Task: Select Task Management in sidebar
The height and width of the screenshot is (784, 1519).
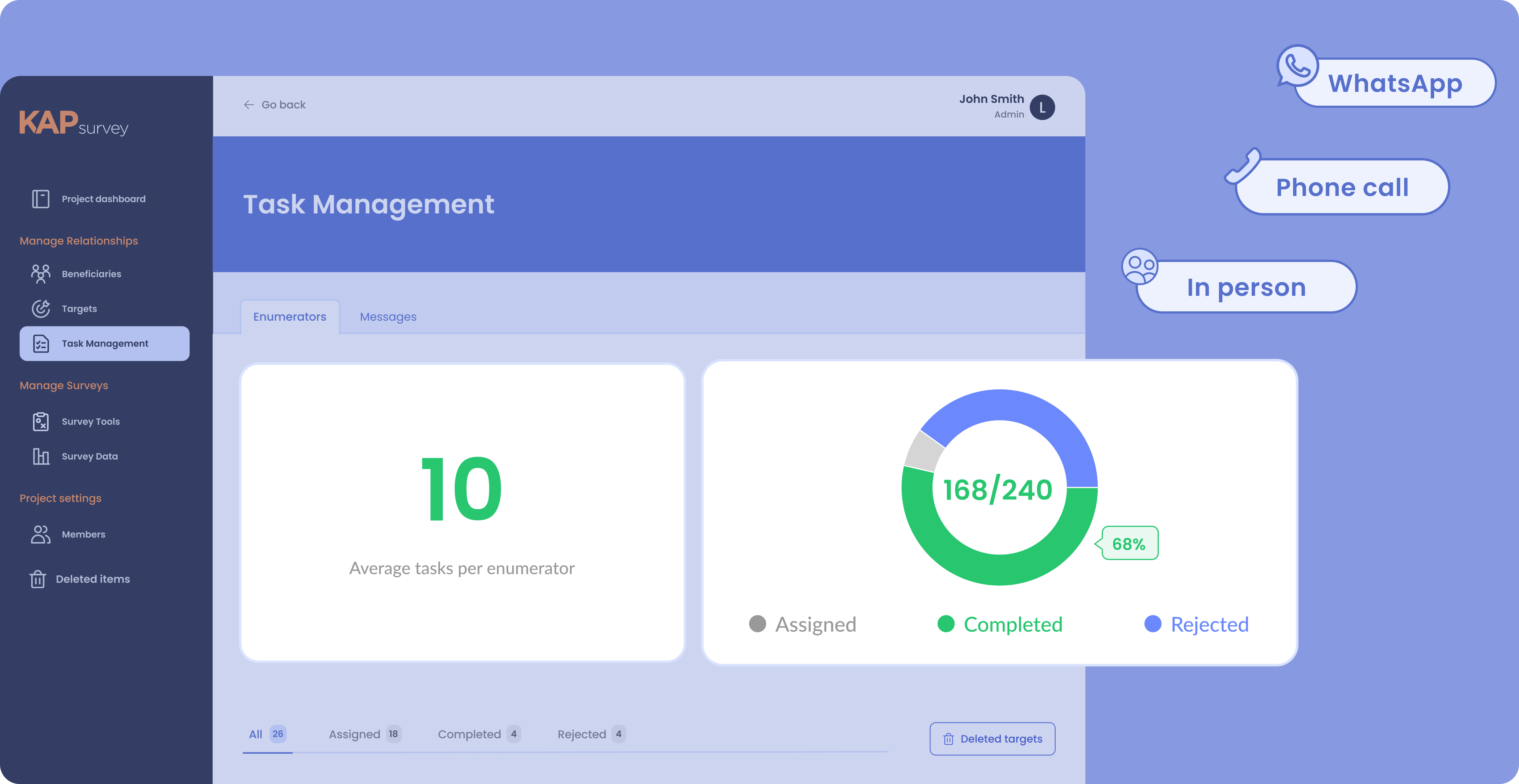Action: point(104,343)
